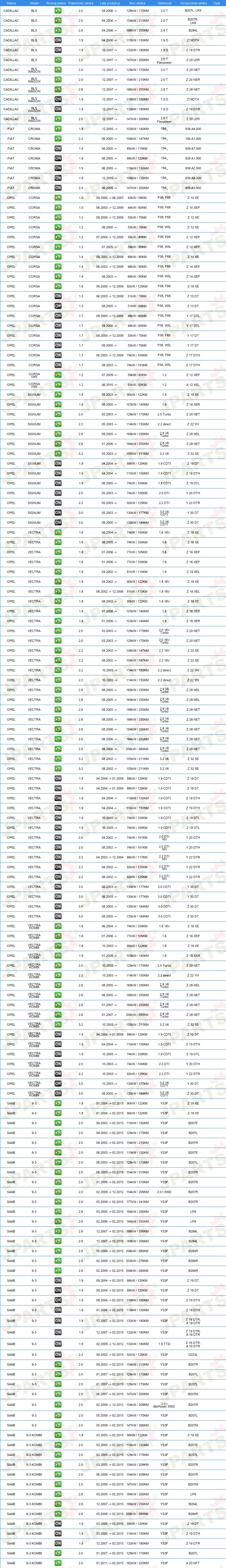Click diesel ON icon in Fiat Croma 939 A8.000 row
The image size is (226, 1568).
click(x=58, y=178)
